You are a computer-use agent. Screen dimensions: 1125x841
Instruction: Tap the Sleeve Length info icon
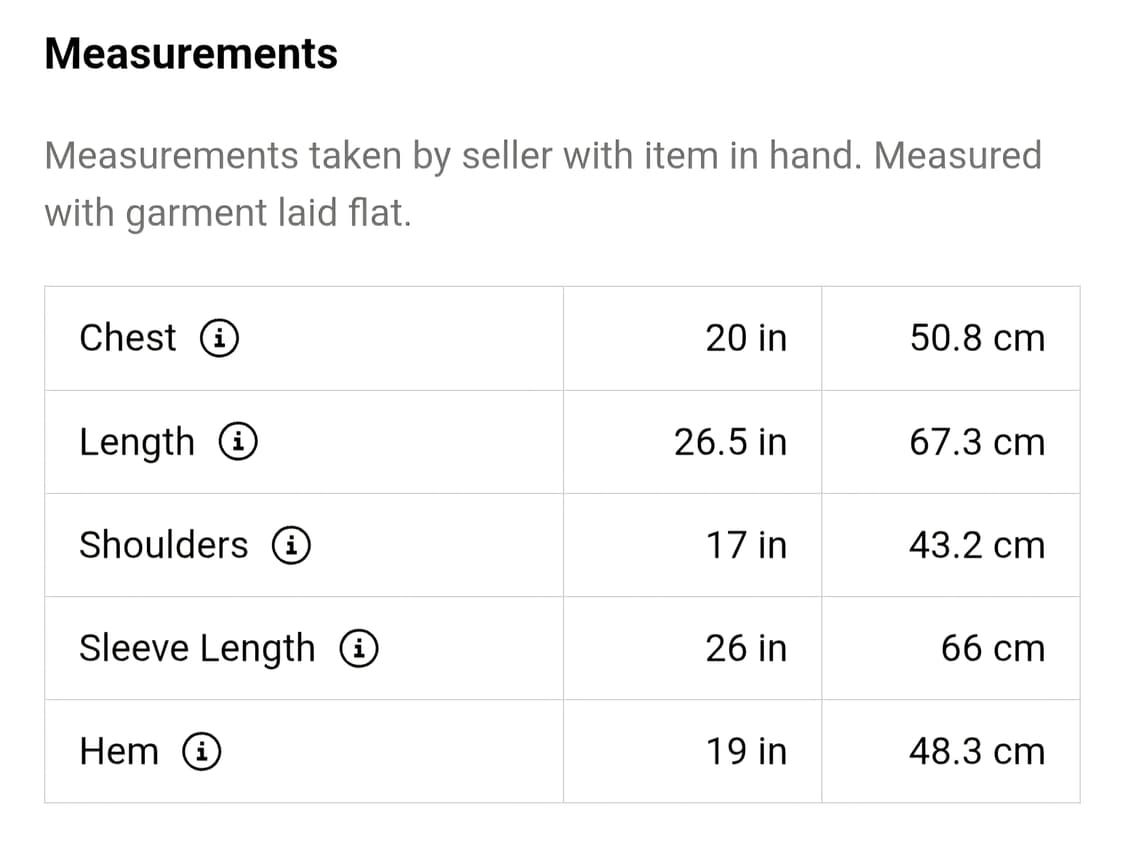358,649
